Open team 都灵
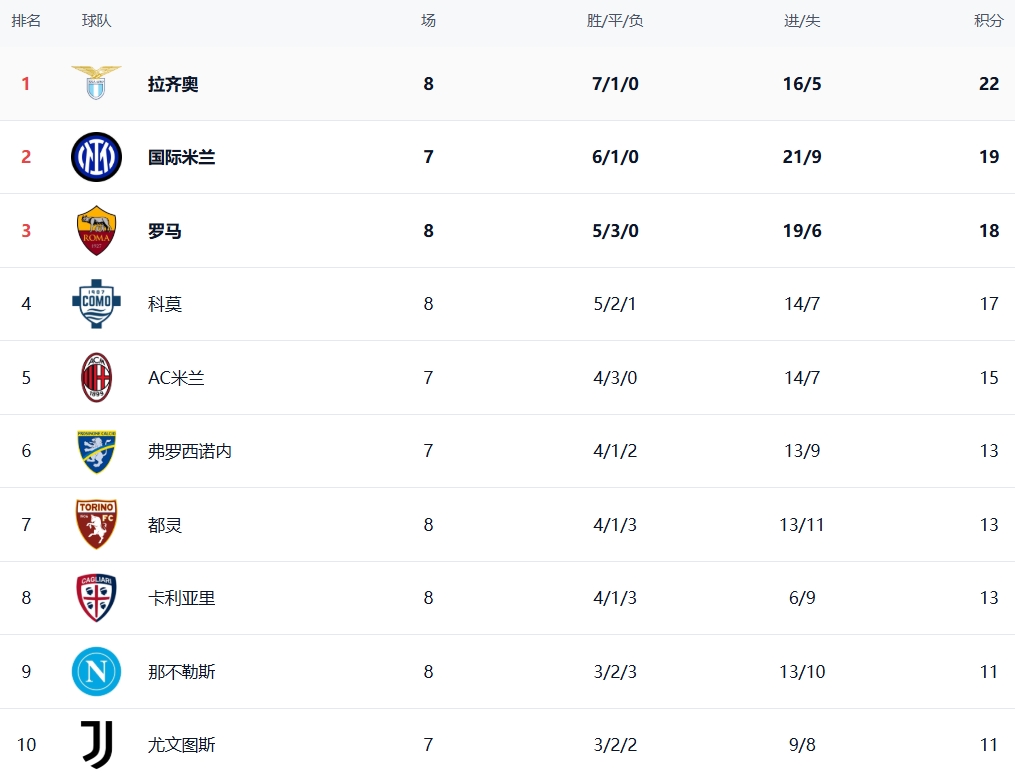The height and width of the screenshot is (777, 1015). pyautogui.click(x=164, y=525)
